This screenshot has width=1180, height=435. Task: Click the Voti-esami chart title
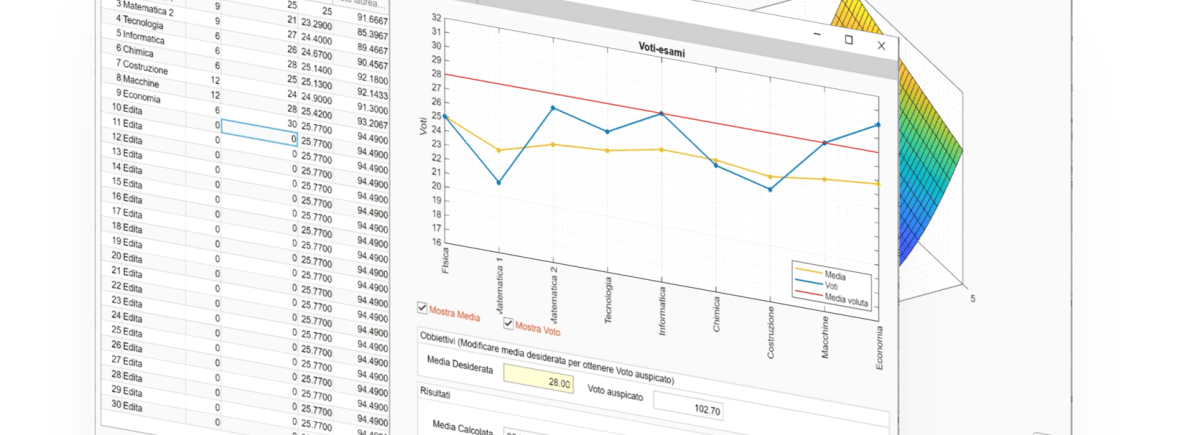click(662, 48)
